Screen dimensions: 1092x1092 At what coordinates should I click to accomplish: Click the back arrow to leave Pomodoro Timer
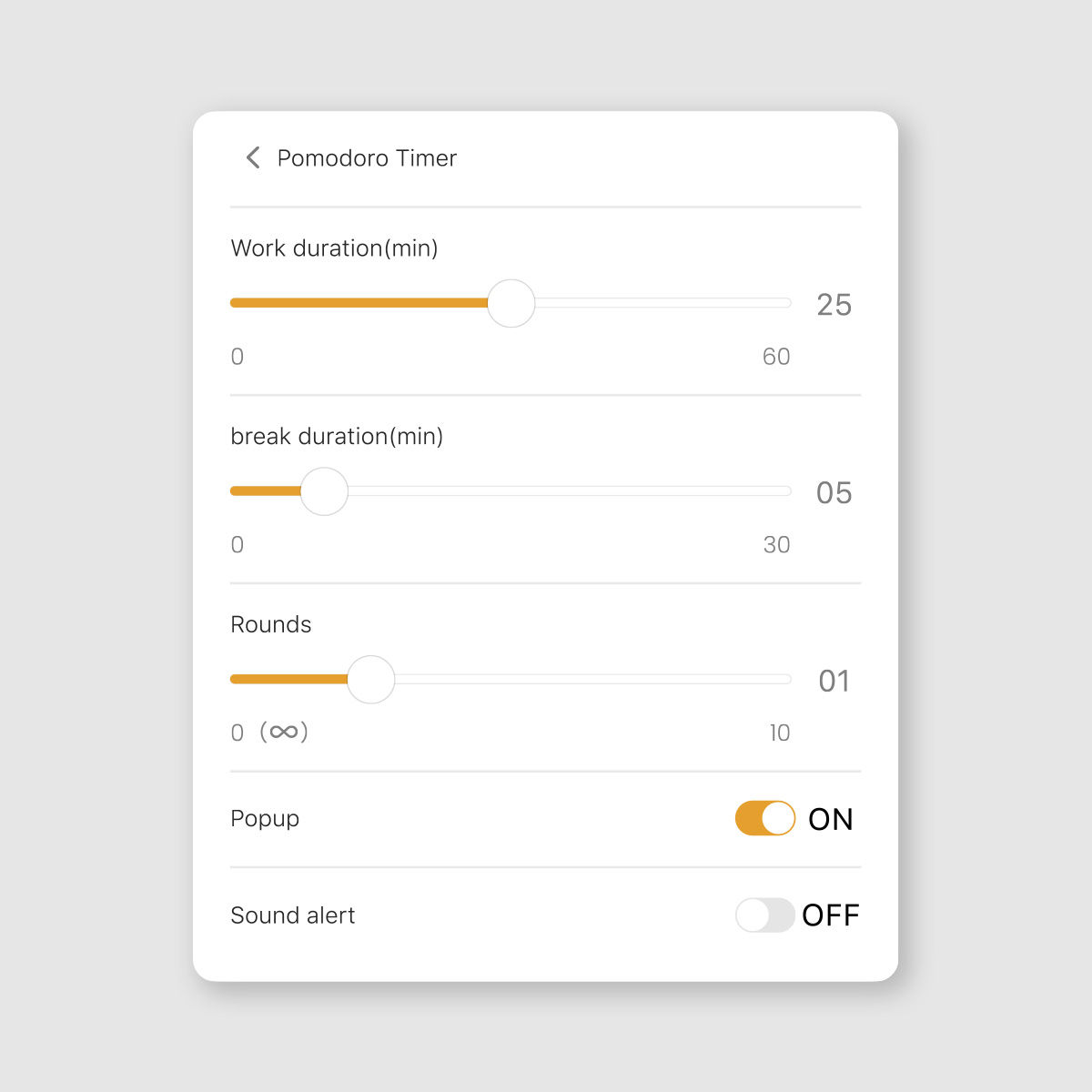tap(252, 157)
